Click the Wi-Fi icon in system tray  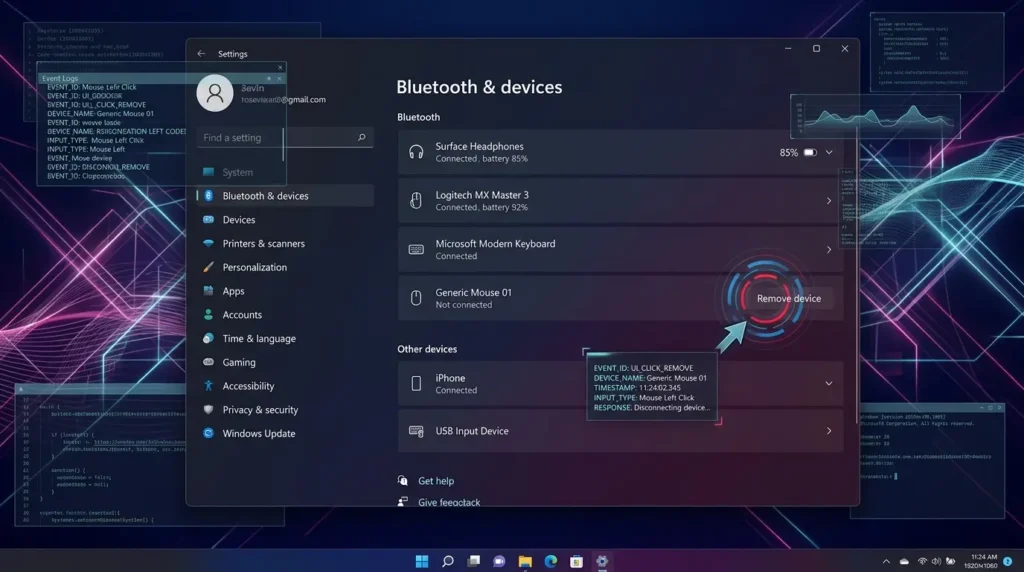coord(922,561)
